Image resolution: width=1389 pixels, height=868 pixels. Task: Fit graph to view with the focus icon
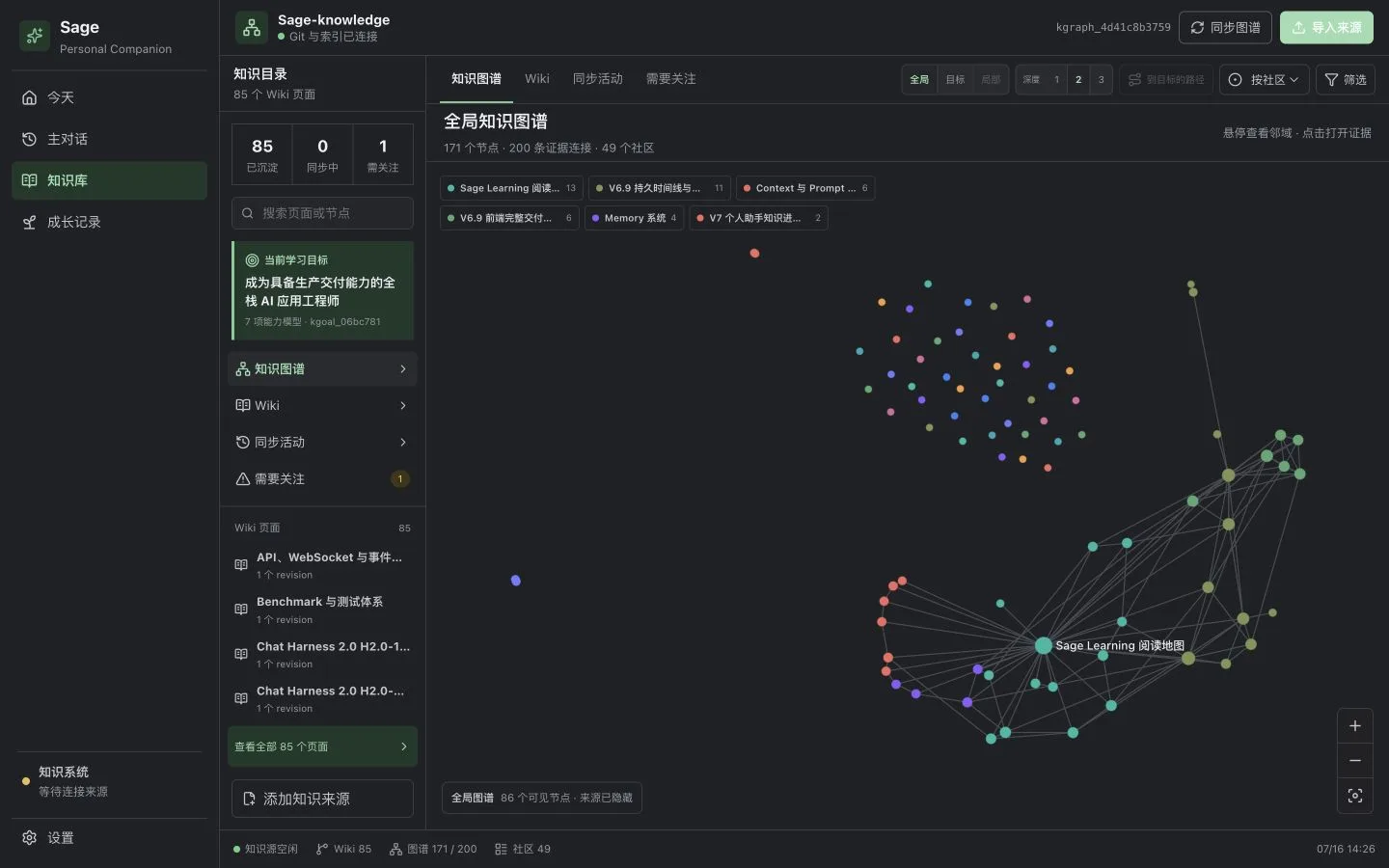[1355, 796]
